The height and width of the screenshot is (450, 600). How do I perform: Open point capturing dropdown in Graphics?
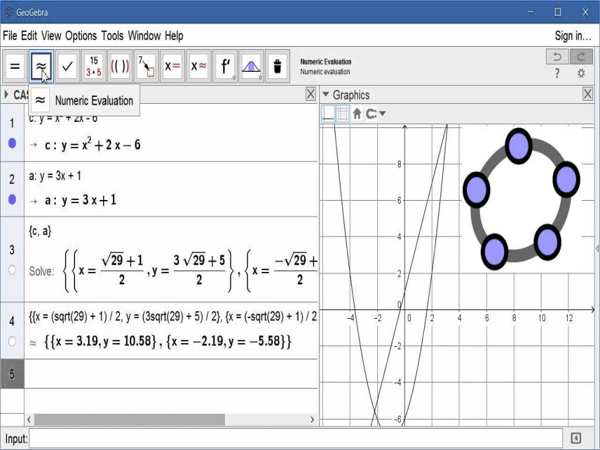tap(375, 114)
